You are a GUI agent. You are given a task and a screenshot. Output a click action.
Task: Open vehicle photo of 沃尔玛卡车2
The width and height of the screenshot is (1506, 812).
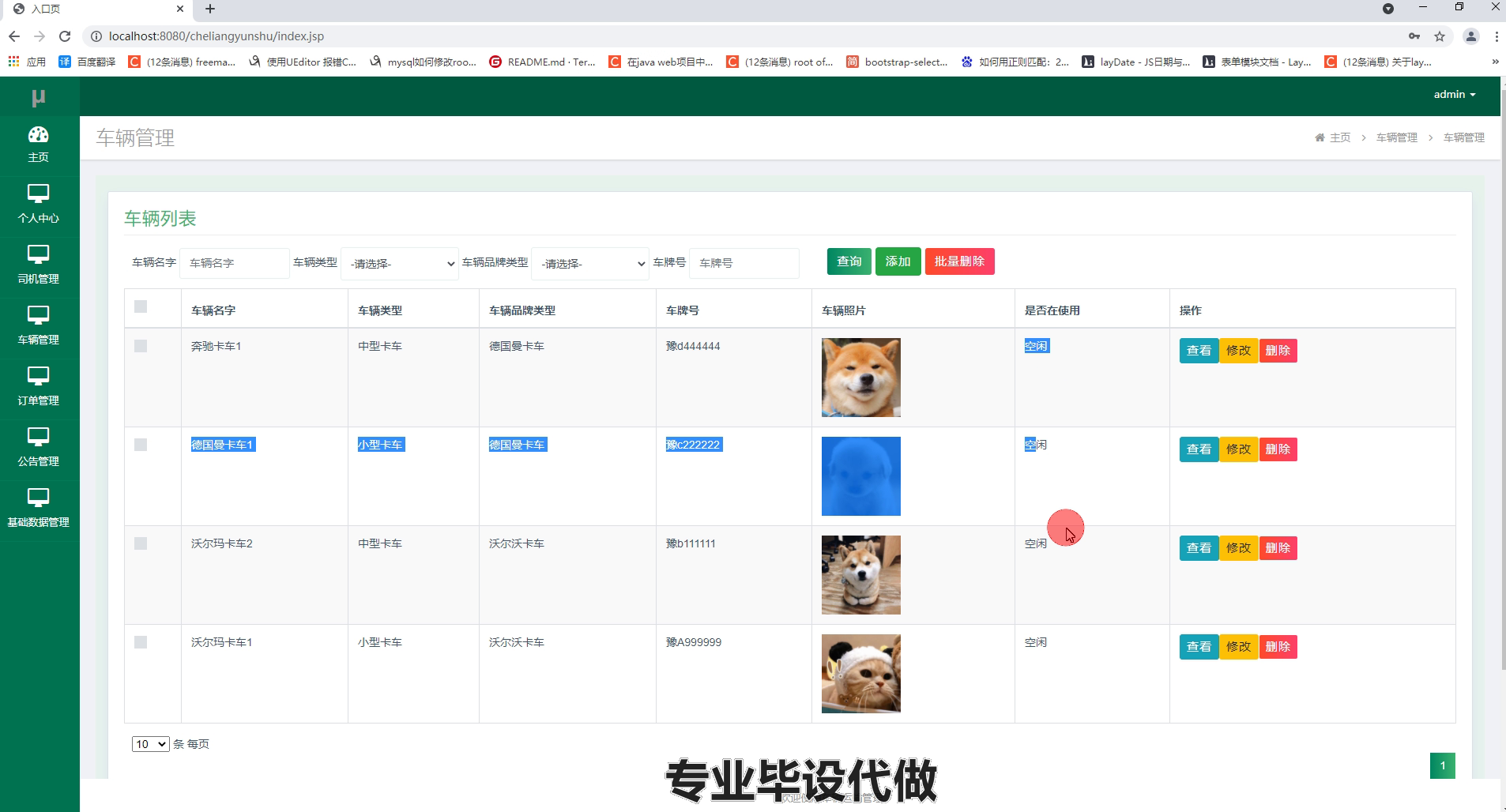(861, 575)
